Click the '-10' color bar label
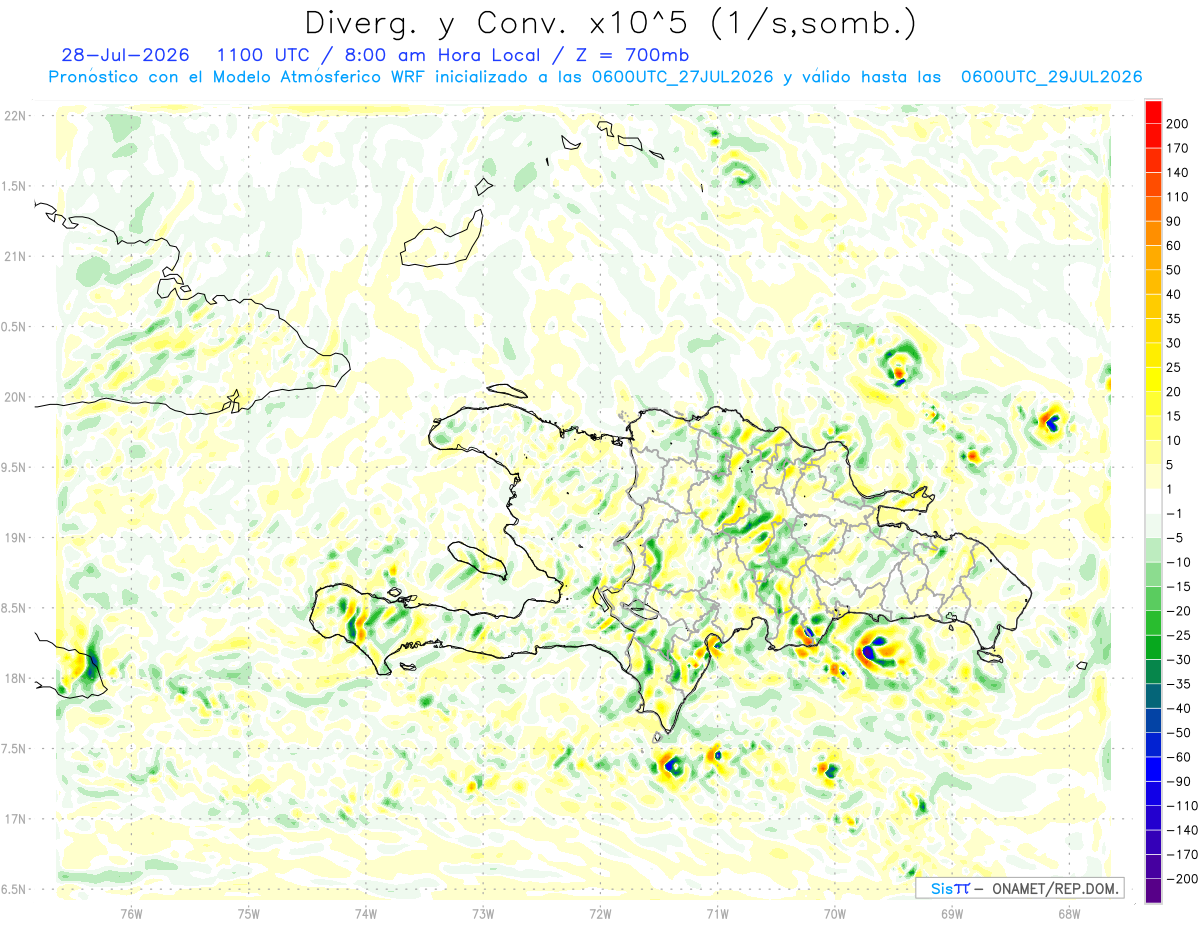The image size is (1200, 927). click(1180, 562)
